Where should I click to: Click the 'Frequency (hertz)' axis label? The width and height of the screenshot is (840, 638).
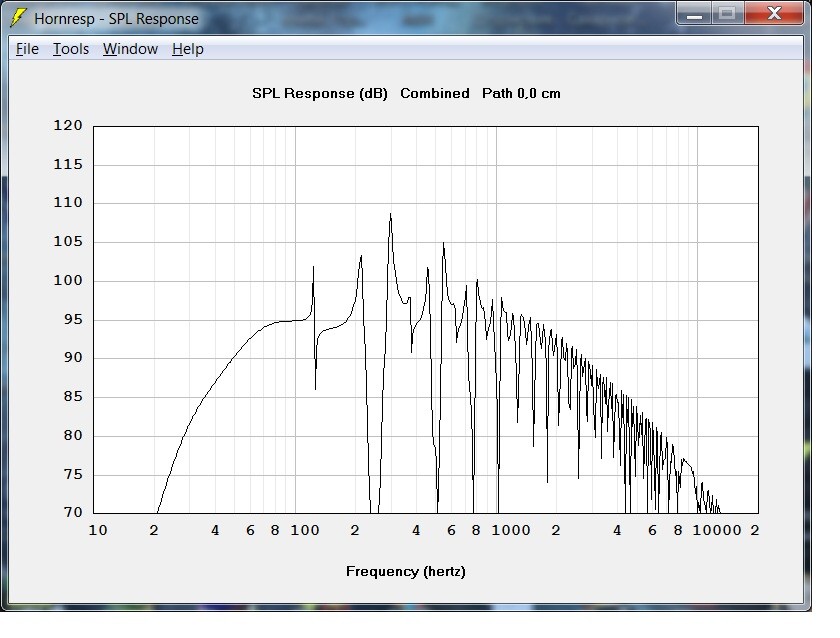(x=406, y=572)
